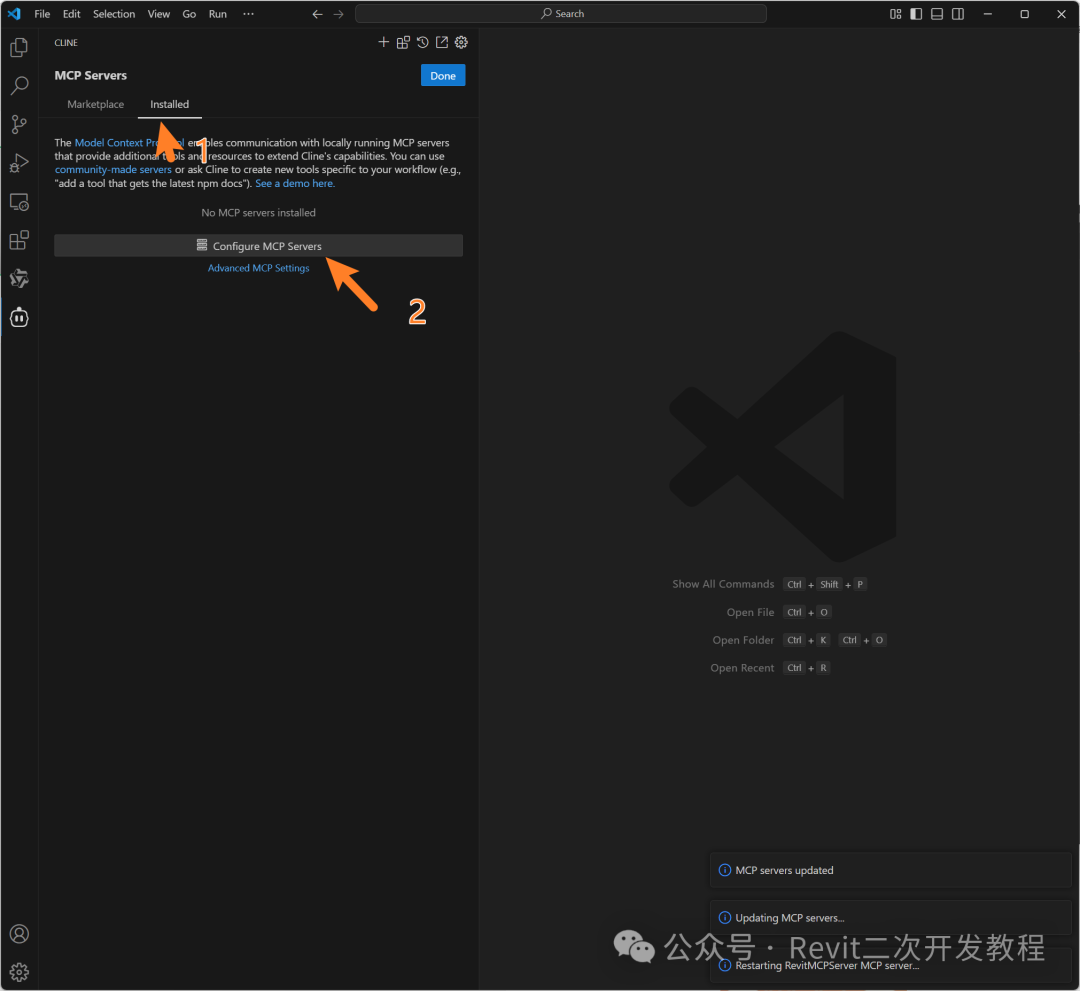Open the Search view in activity bar

click(19, 85)
